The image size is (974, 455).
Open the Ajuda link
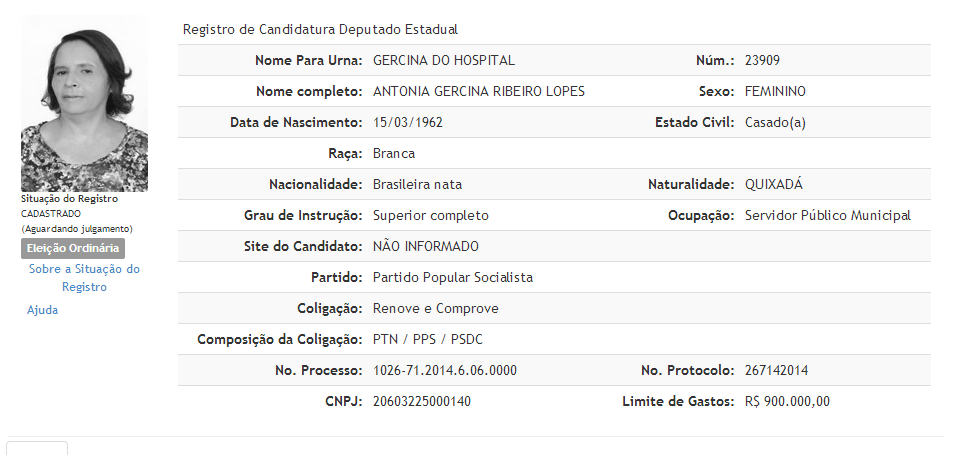click(43, 310)
